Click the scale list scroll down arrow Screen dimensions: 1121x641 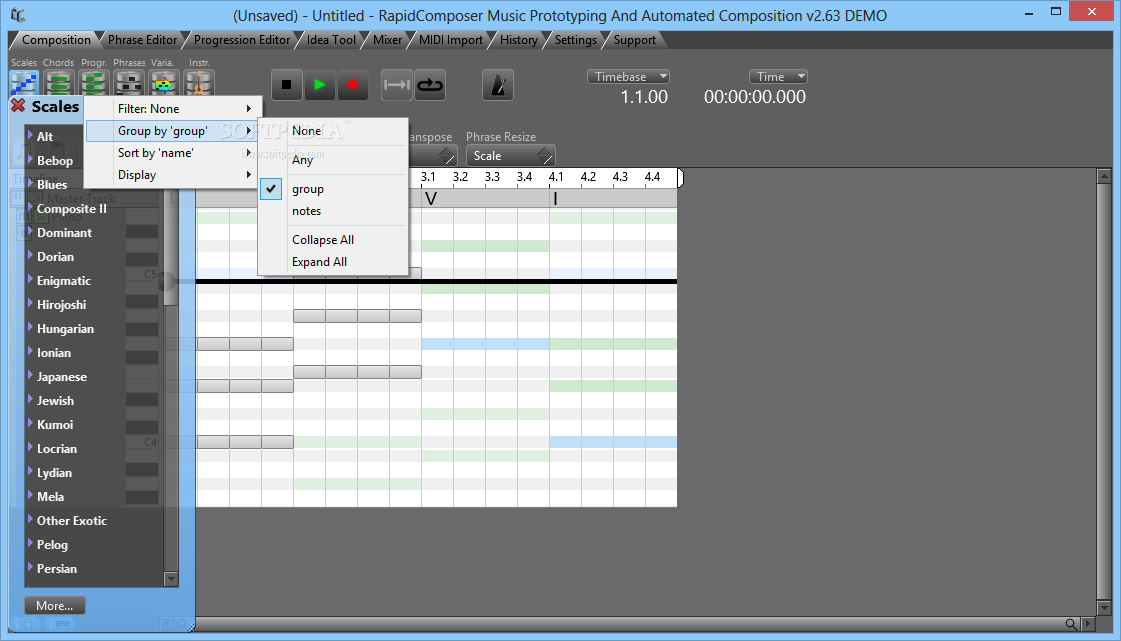[x=170, y=578]
